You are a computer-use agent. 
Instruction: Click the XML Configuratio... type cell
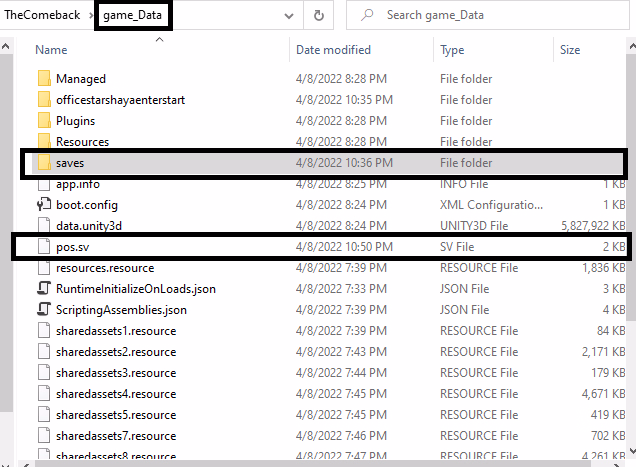(491, 205)
